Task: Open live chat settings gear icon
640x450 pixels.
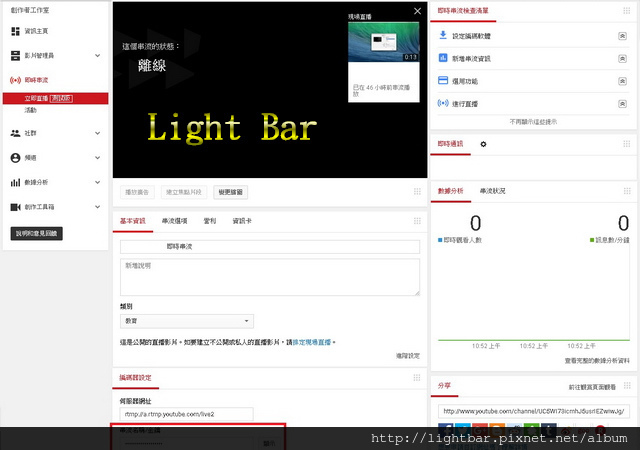Action: [x=483, y=144]
